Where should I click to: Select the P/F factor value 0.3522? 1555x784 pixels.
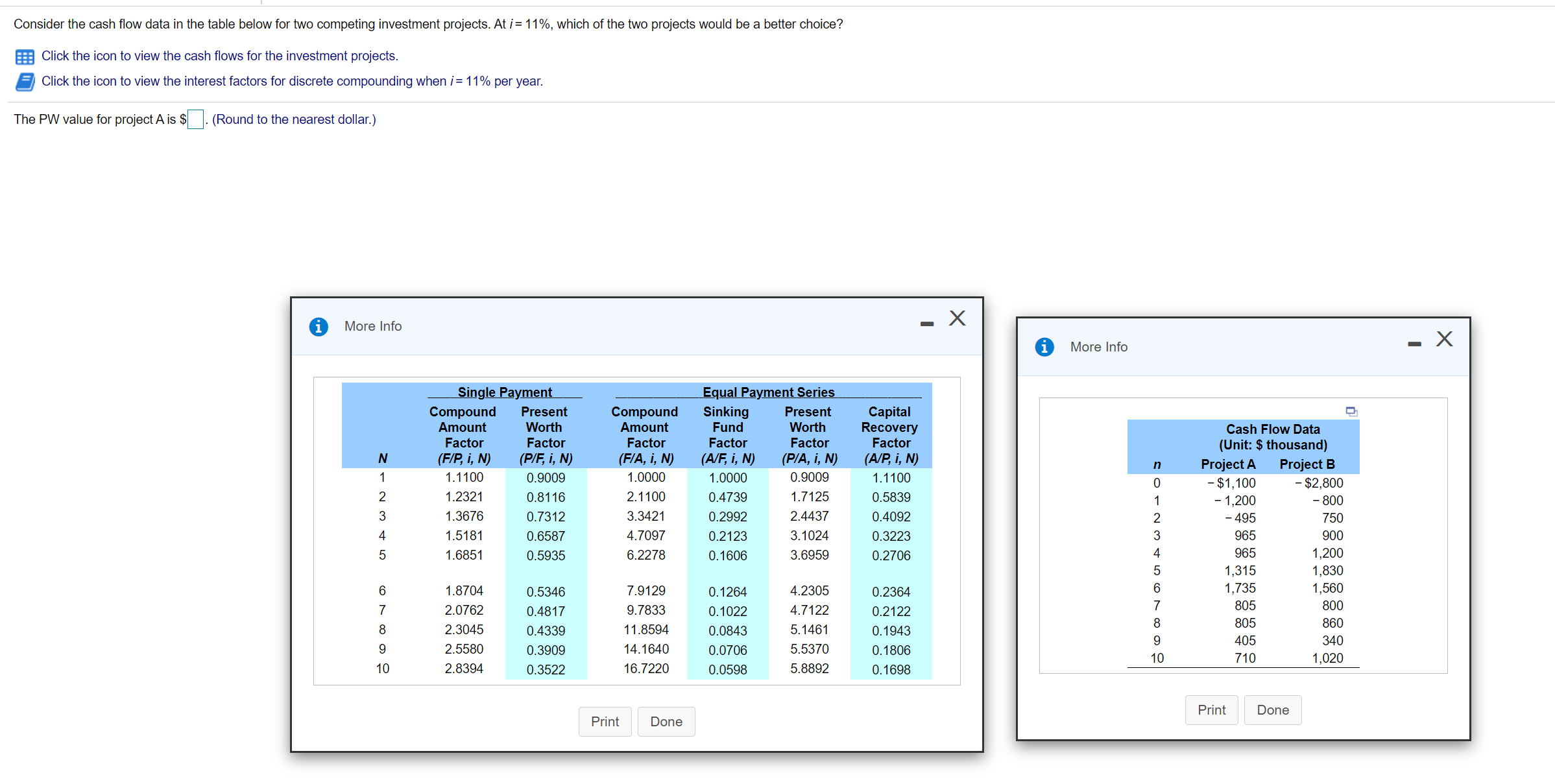pos(546,670)
